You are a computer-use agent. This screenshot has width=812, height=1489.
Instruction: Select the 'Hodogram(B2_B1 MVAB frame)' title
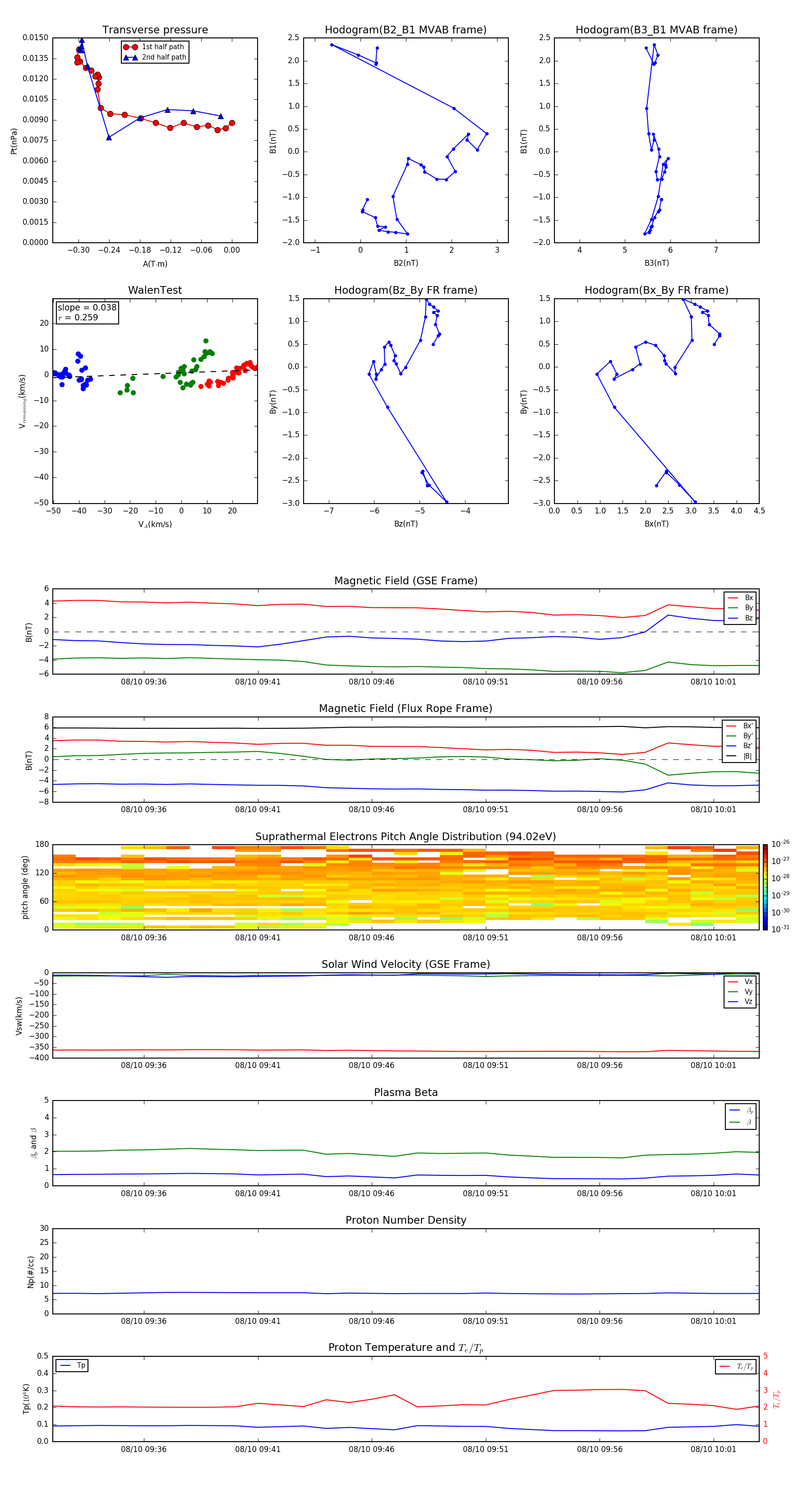pyautogui.click(x=406, y=30)
